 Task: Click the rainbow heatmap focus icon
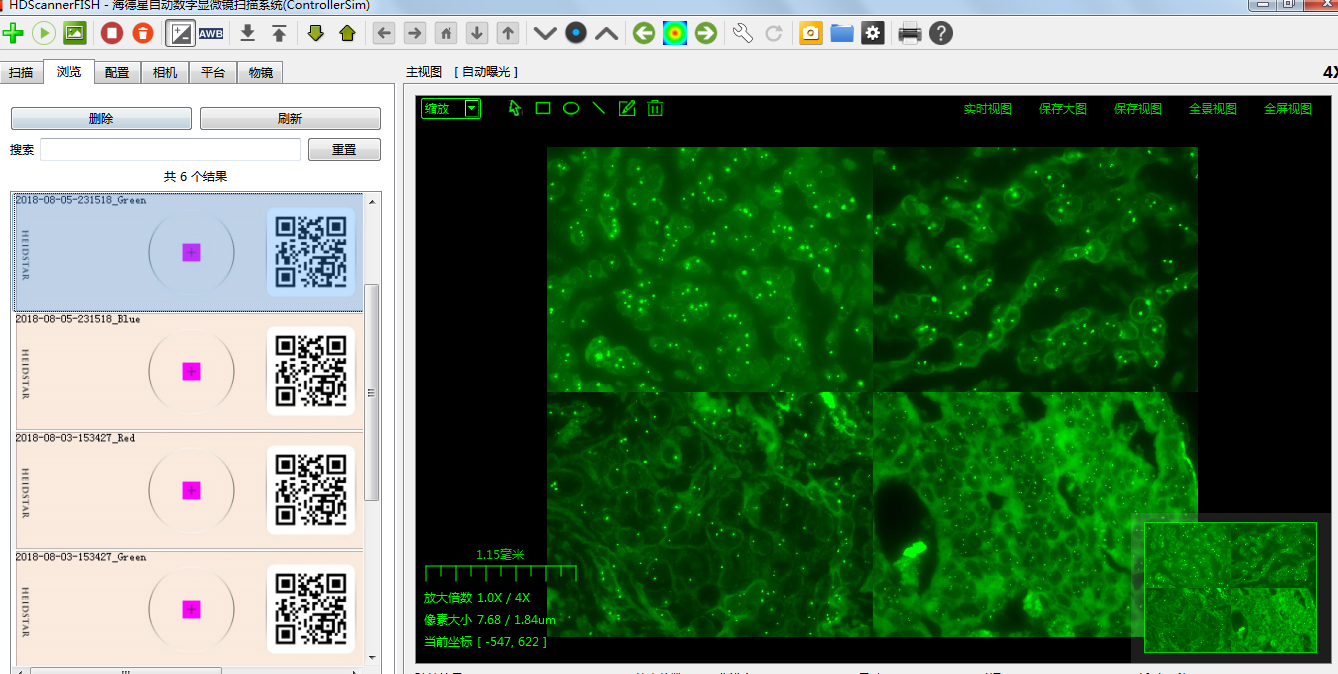tap(675, 33)
